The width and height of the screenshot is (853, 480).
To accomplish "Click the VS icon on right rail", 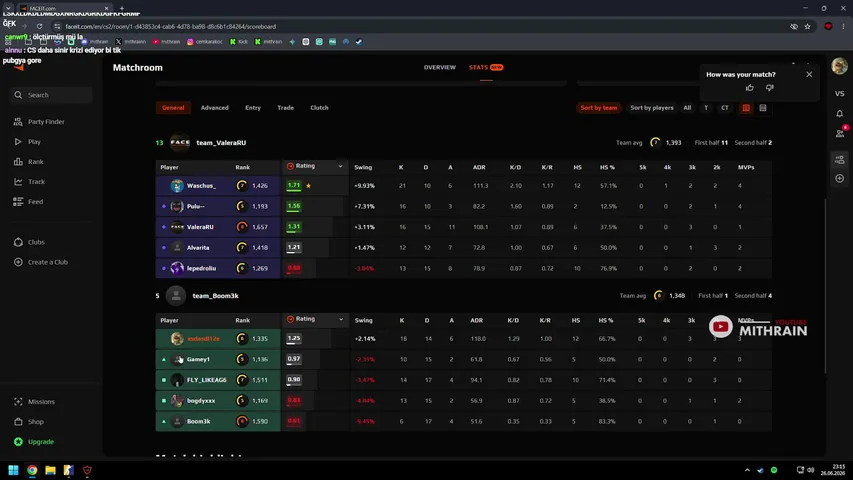I will click(839, 94).
